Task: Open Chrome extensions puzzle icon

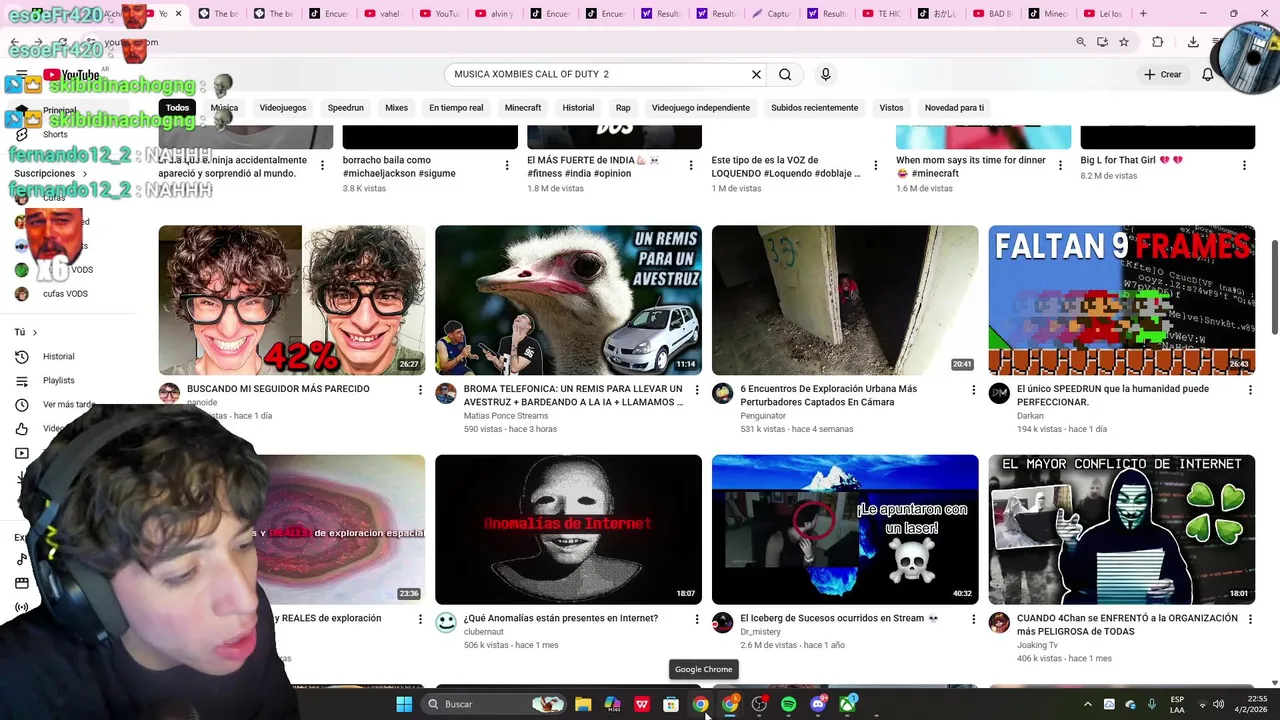Action: tap(1157, 42)
